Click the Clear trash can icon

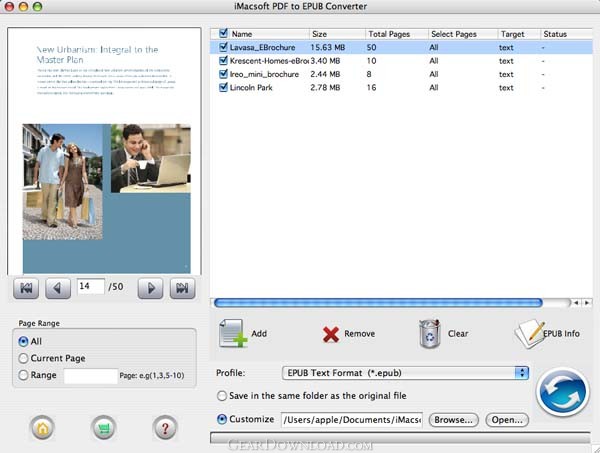(429, 333)
